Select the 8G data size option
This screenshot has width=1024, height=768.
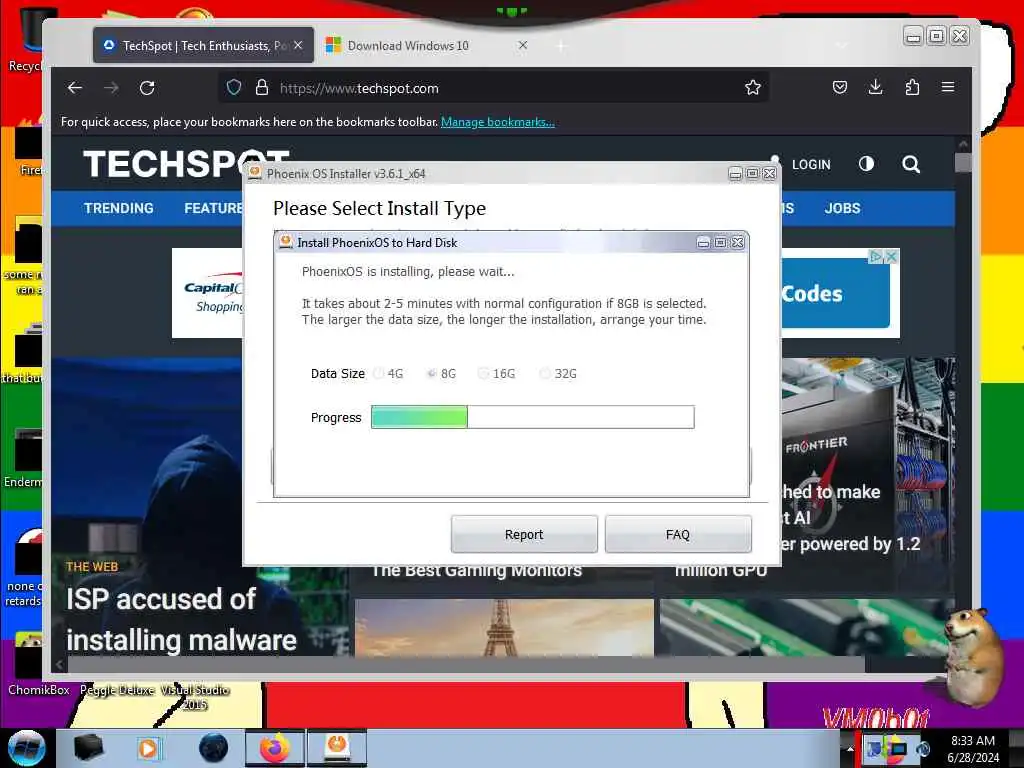pyautogui.click(x=441, y=374)
